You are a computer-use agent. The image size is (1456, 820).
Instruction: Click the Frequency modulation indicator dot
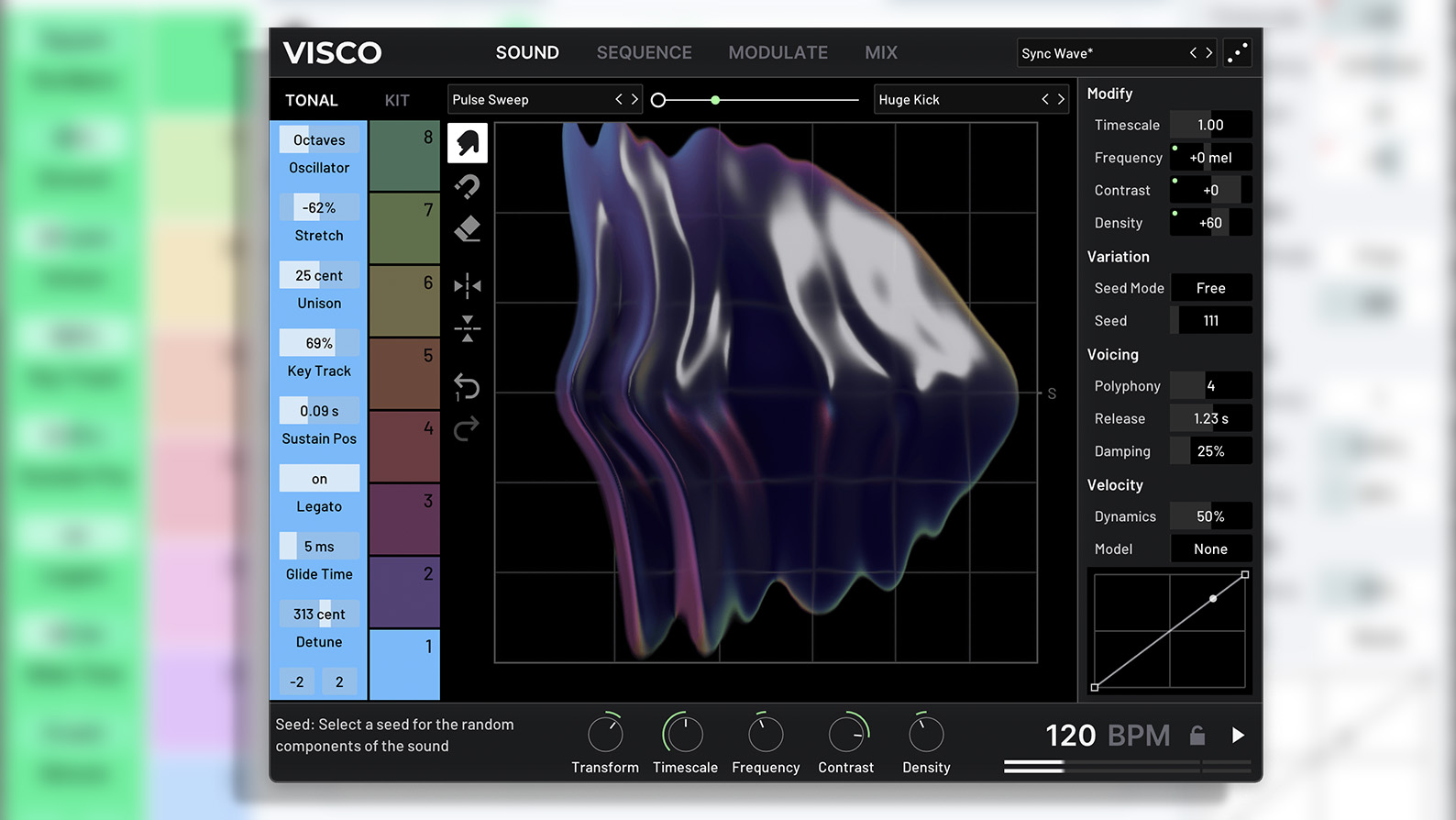[1175, 148]
